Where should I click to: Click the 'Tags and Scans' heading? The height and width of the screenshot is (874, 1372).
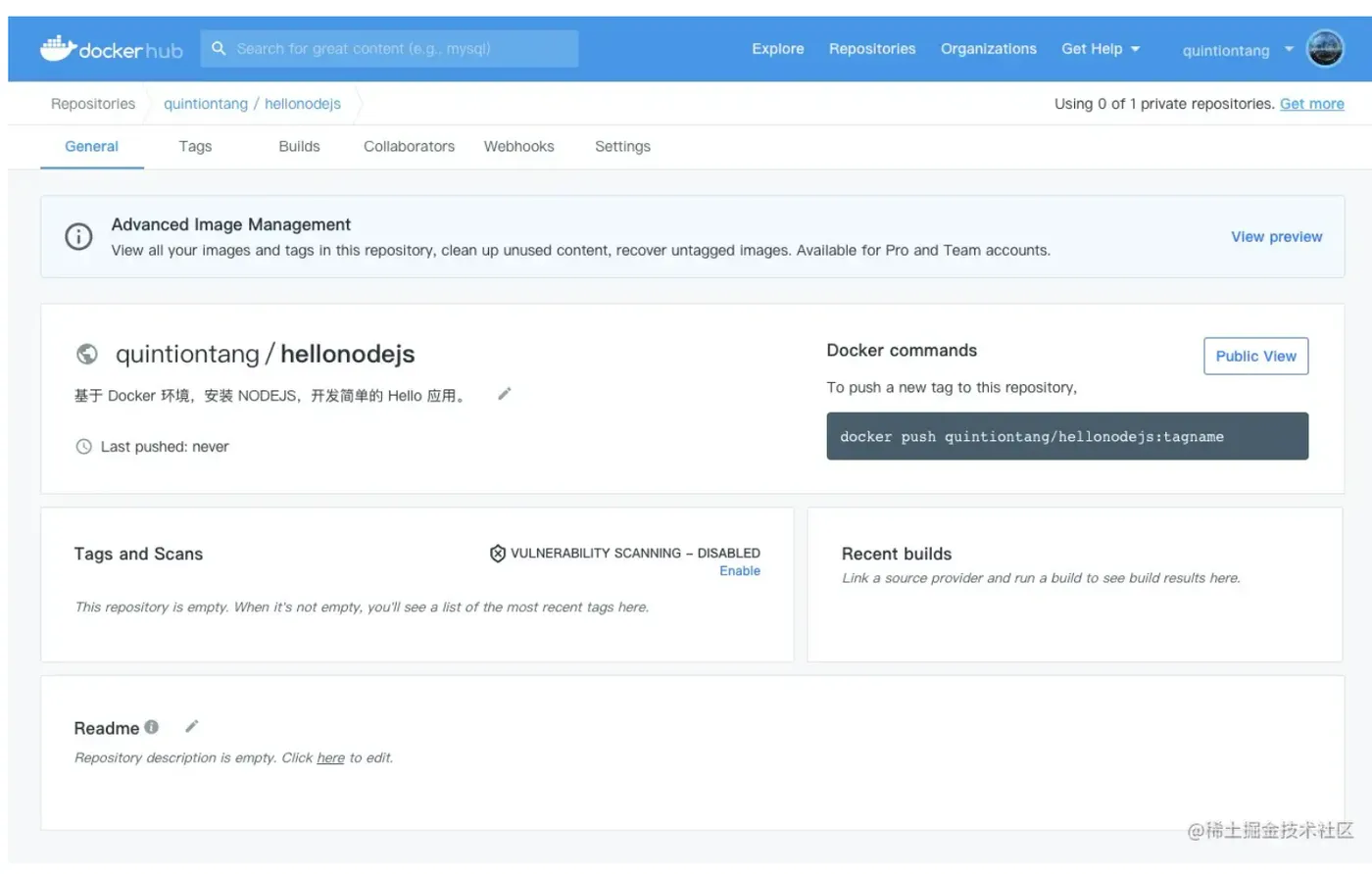click(138, 554)
